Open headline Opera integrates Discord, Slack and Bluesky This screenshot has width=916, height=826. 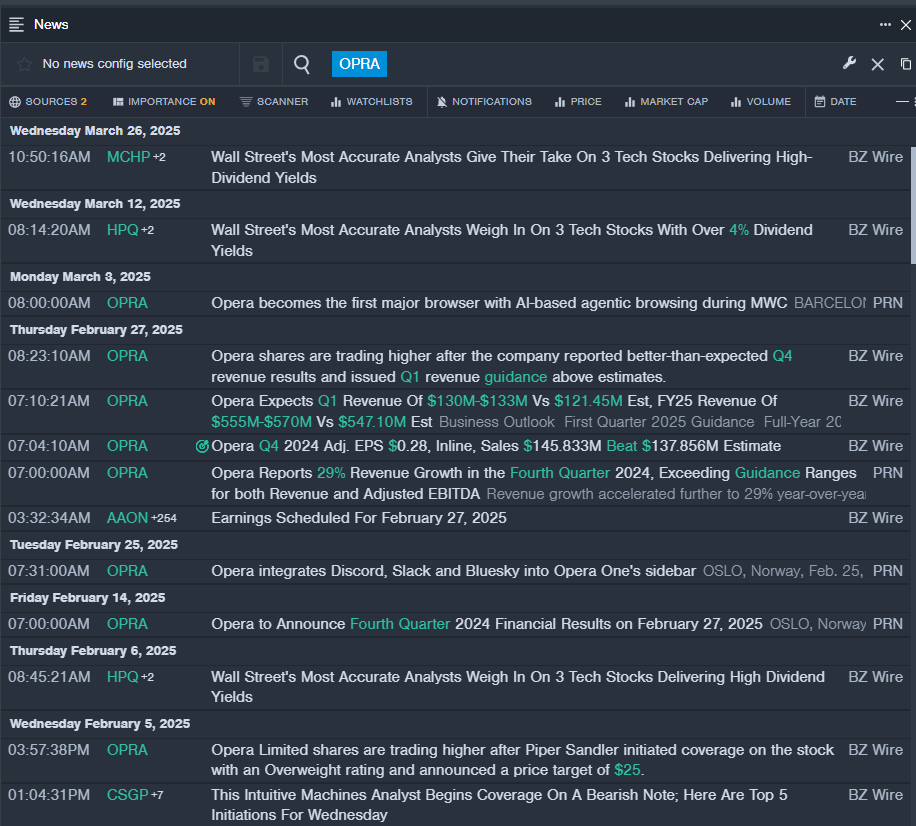[x=453, y=571]
